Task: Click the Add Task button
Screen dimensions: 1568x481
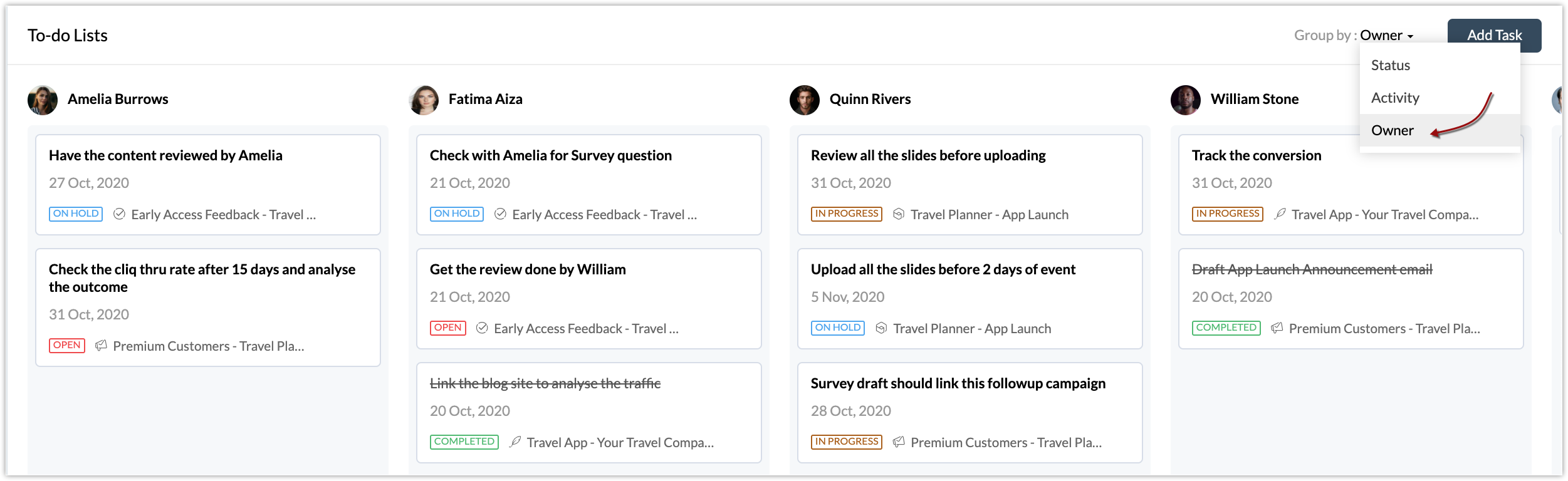Action: 1494,36
